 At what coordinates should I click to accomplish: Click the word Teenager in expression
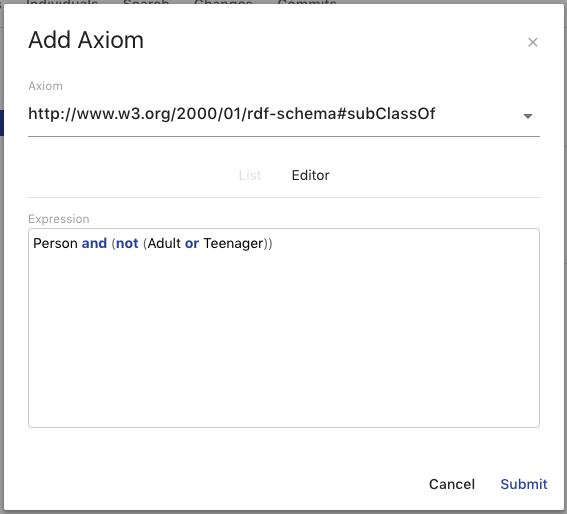[234, 244]
